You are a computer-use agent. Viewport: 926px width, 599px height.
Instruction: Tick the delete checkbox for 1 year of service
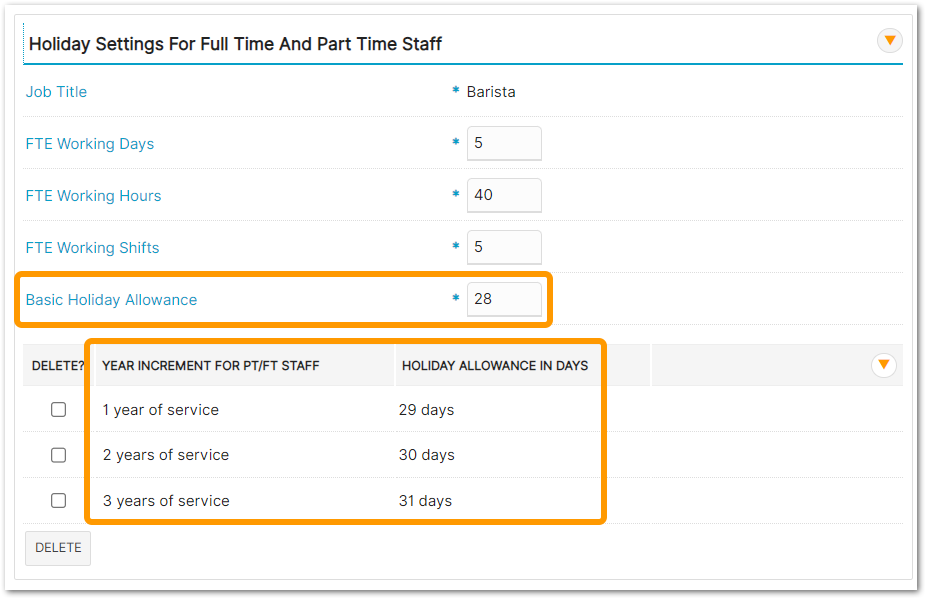point(59,410)
